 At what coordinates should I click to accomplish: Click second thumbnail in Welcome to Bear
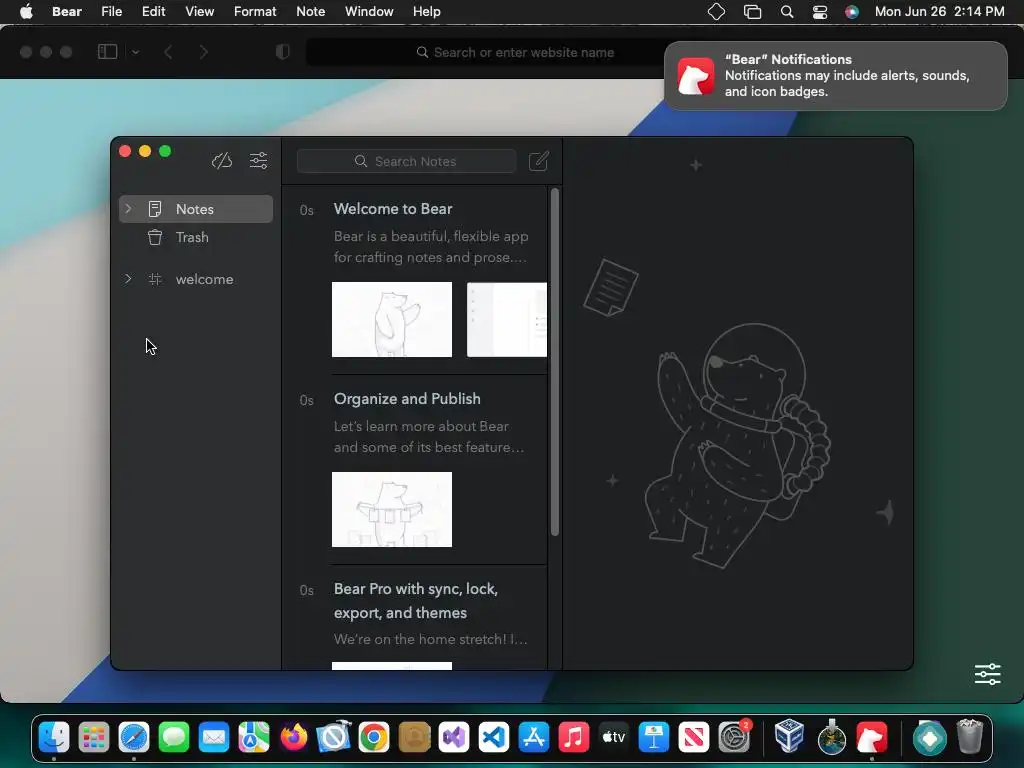pos(507,319)
